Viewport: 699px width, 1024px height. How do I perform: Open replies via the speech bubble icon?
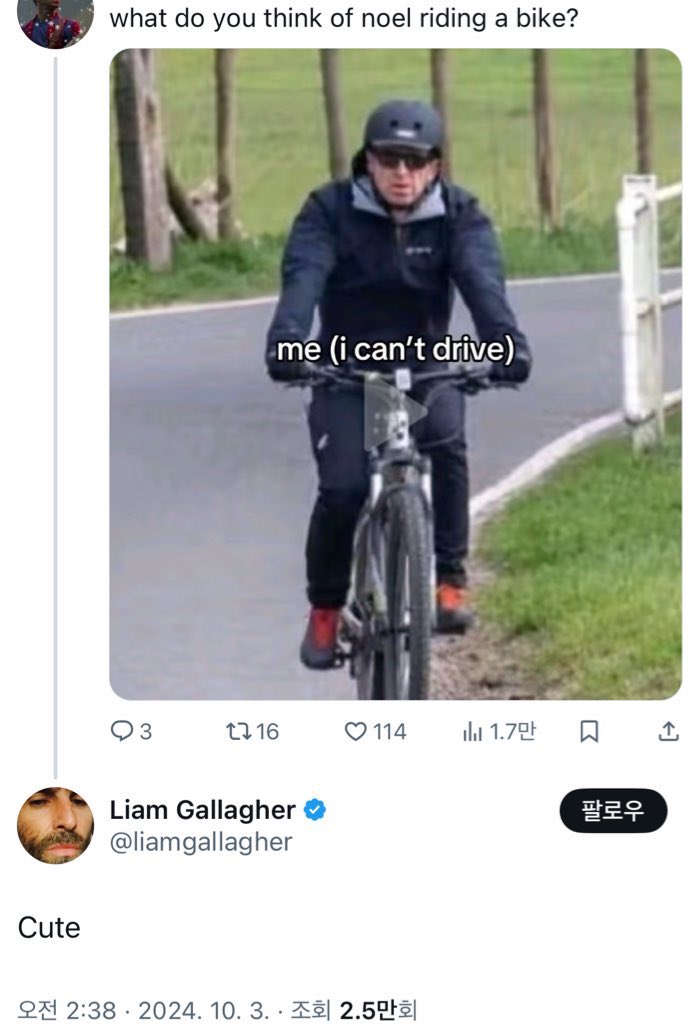pos(122,731)
